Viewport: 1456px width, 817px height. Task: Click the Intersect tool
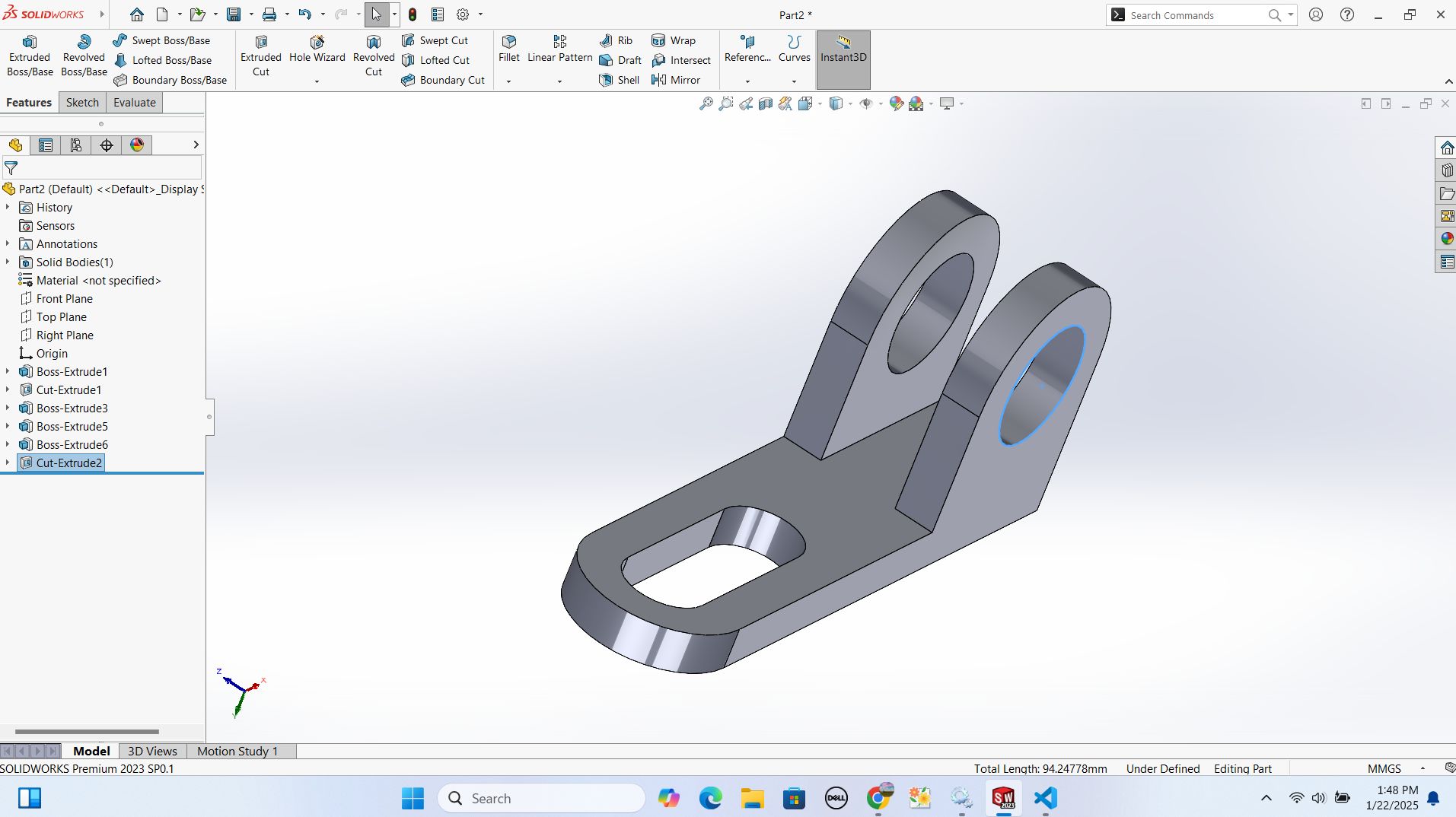(x=681, y=60)
